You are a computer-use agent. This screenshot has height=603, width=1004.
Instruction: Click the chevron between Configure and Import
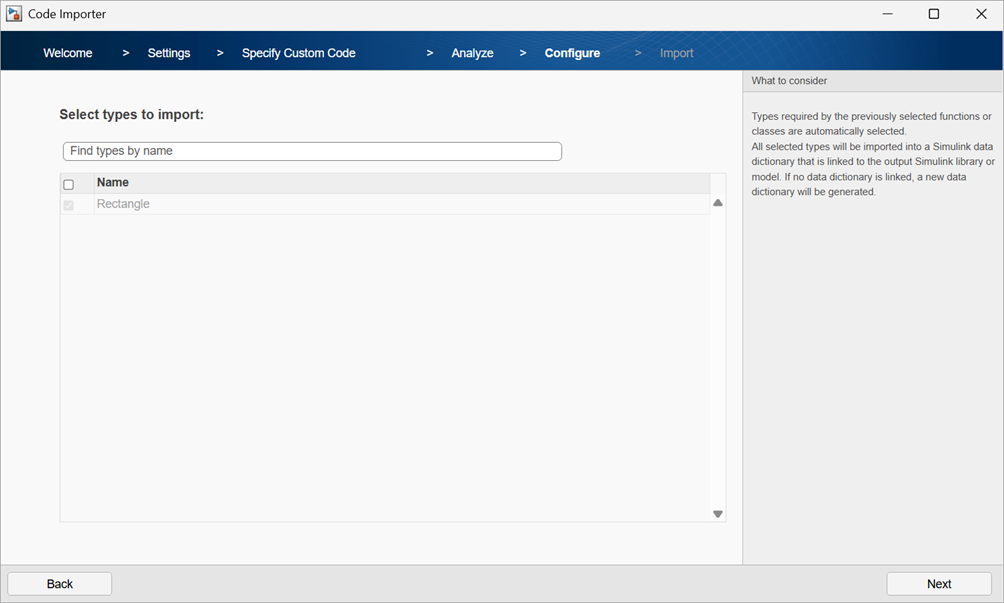click(637, 52)
